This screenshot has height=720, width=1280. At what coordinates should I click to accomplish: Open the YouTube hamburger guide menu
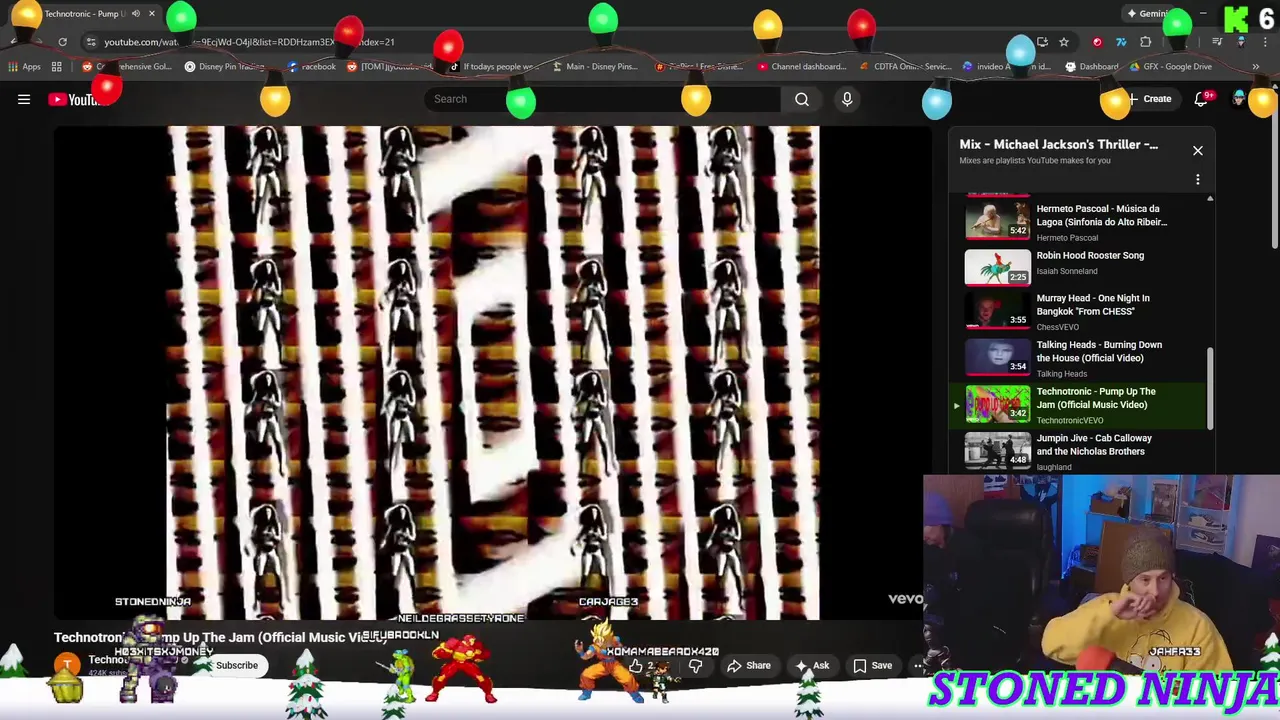click(x=24, y=99)
